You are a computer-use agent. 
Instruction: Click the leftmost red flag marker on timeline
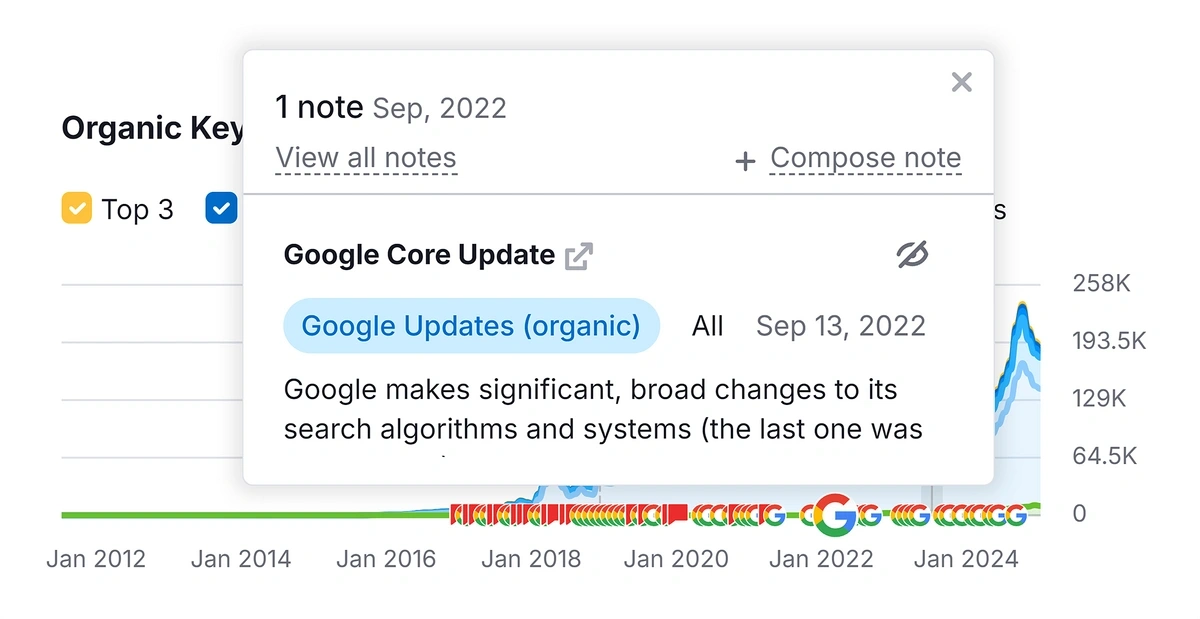pyautogui.click(x=458, y=515)
